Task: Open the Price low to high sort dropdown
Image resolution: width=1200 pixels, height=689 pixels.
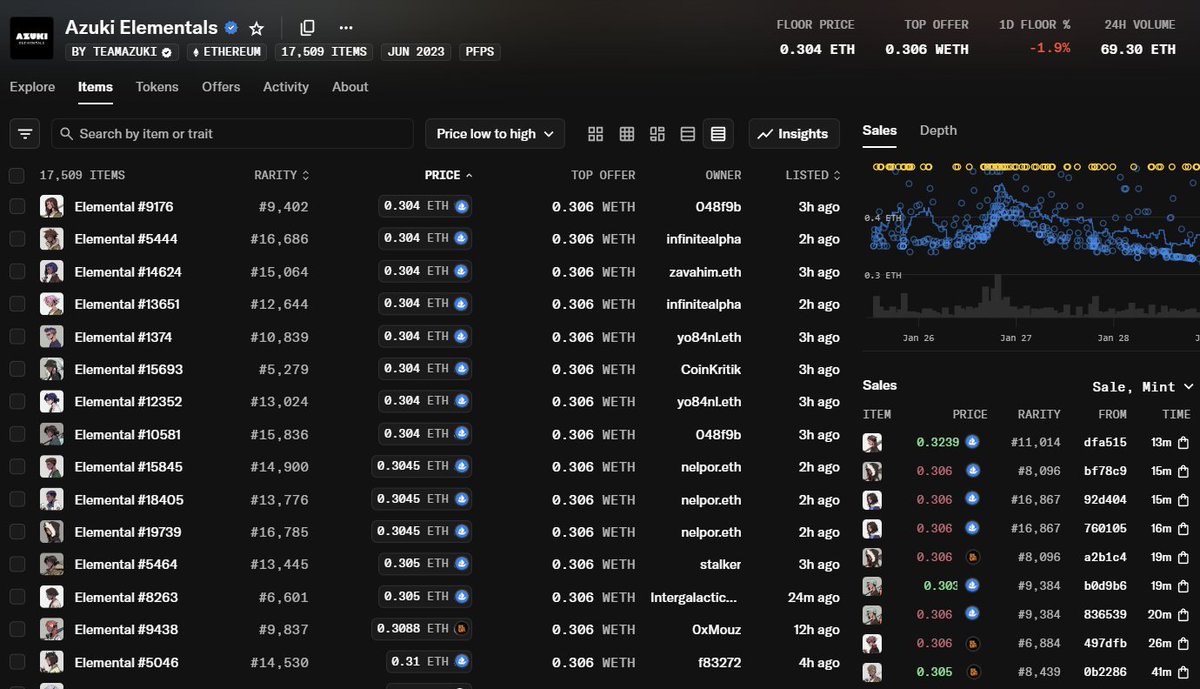Action: (x=495, y=133)
